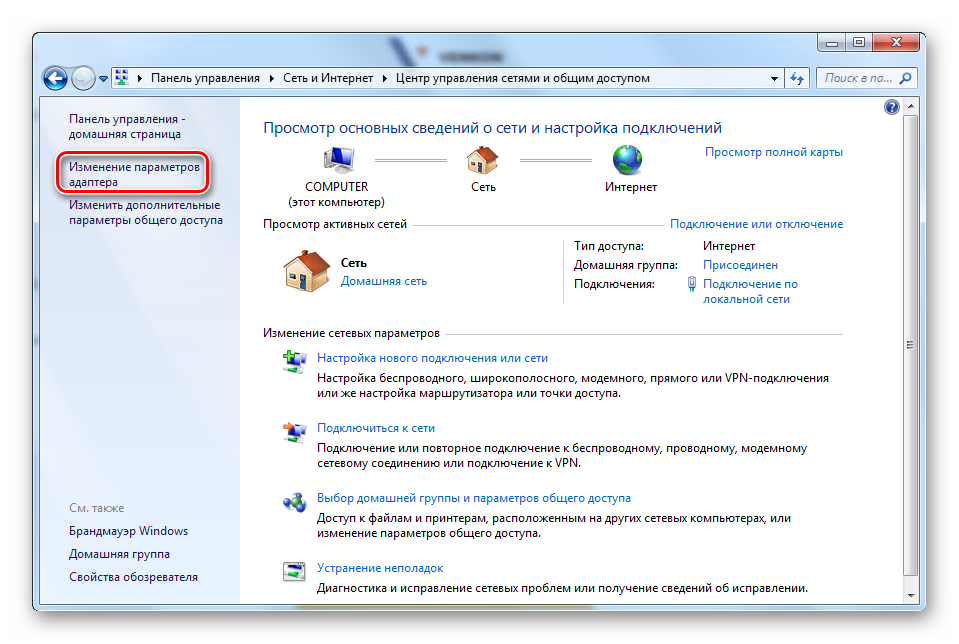Click the Control Panel icon in address bar
The height and width of the screenshot is (644, 959).
click(x=122, y=78)
